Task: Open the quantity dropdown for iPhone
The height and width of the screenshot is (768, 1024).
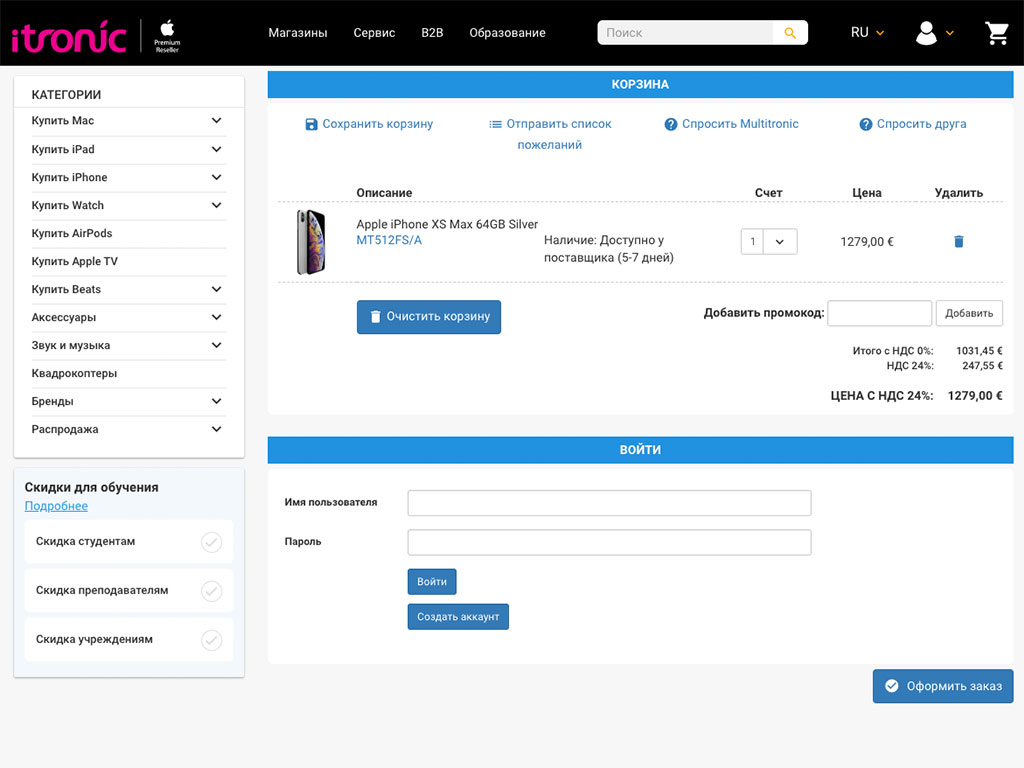Action: 780,242
